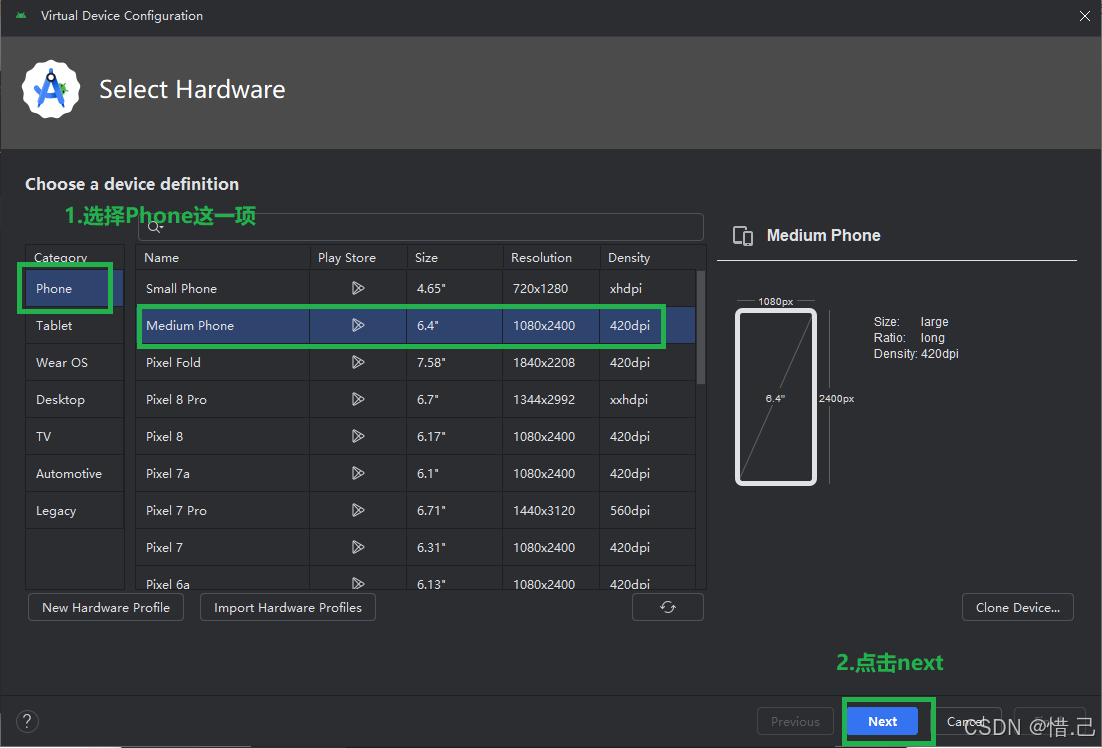This screenshot has height=748, width=1102.
Task: Select the Desktop category
Action: [x=74, y=399]
